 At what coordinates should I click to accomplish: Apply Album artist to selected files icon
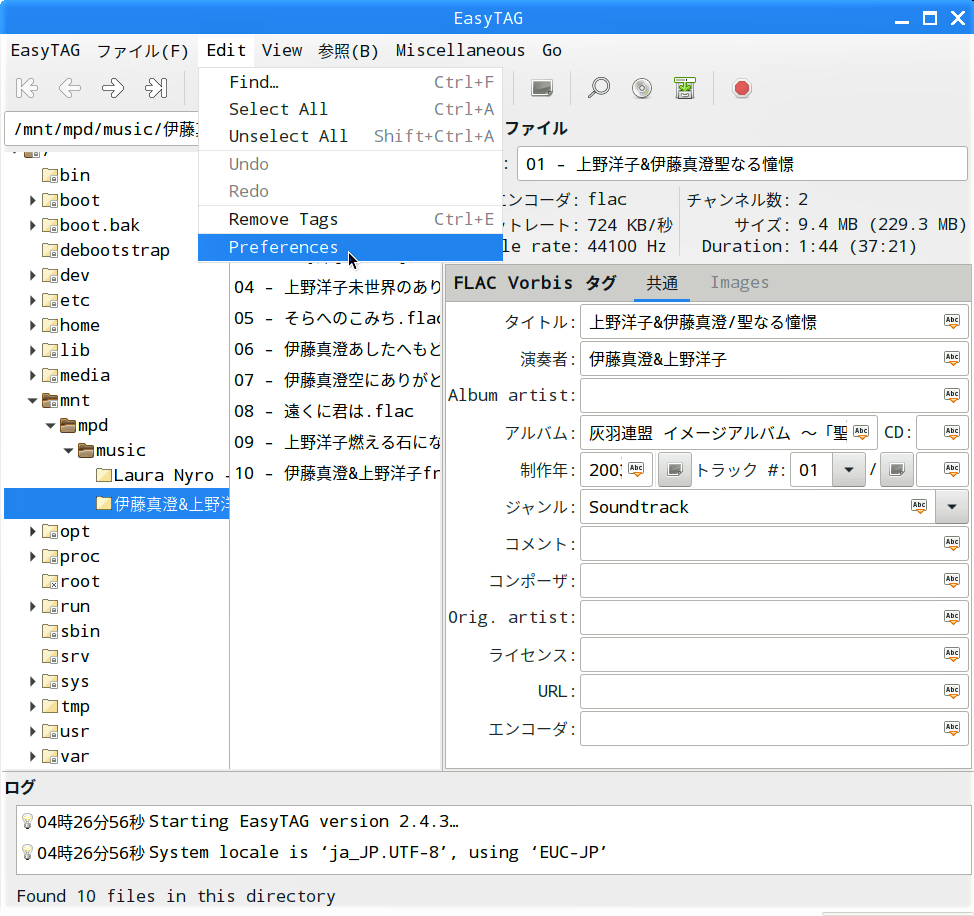tap(952, 395)
